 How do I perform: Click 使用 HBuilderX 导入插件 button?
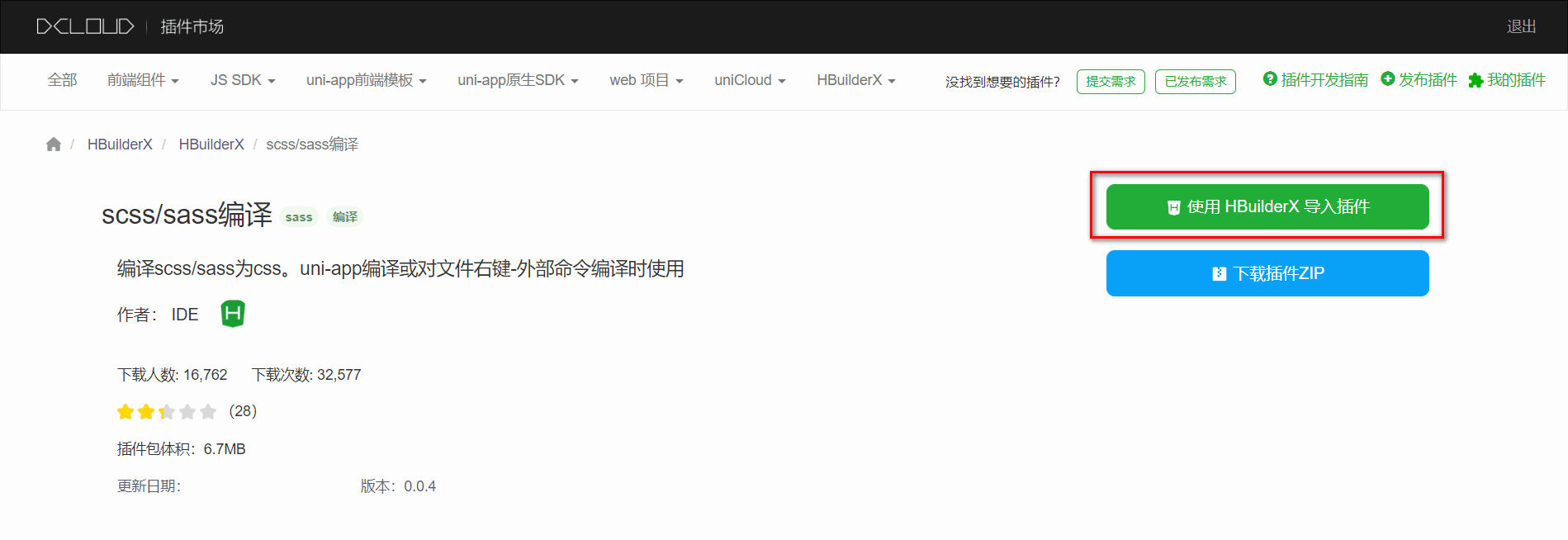click(1267, 206)
